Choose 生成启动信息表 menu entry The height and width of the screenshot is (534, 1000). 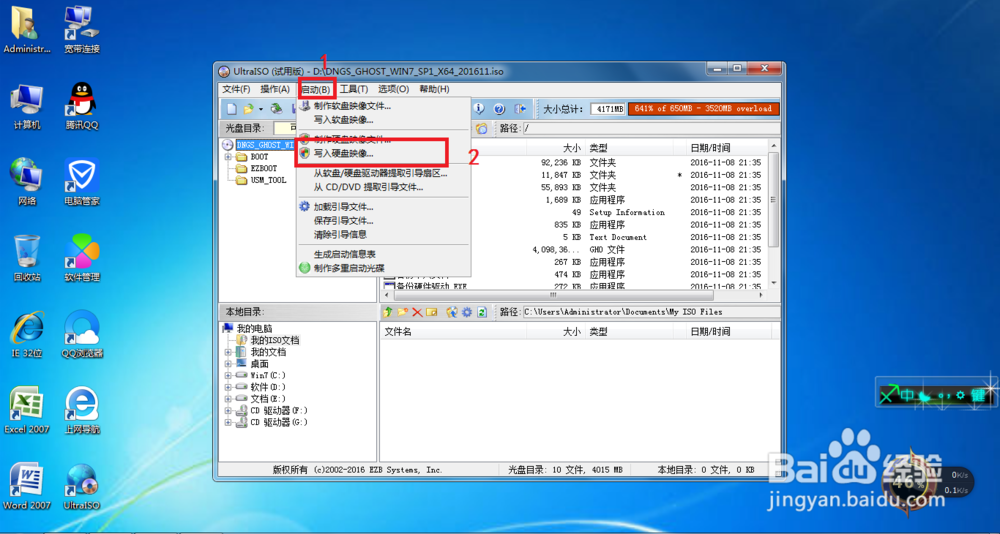tap(383, 254)
